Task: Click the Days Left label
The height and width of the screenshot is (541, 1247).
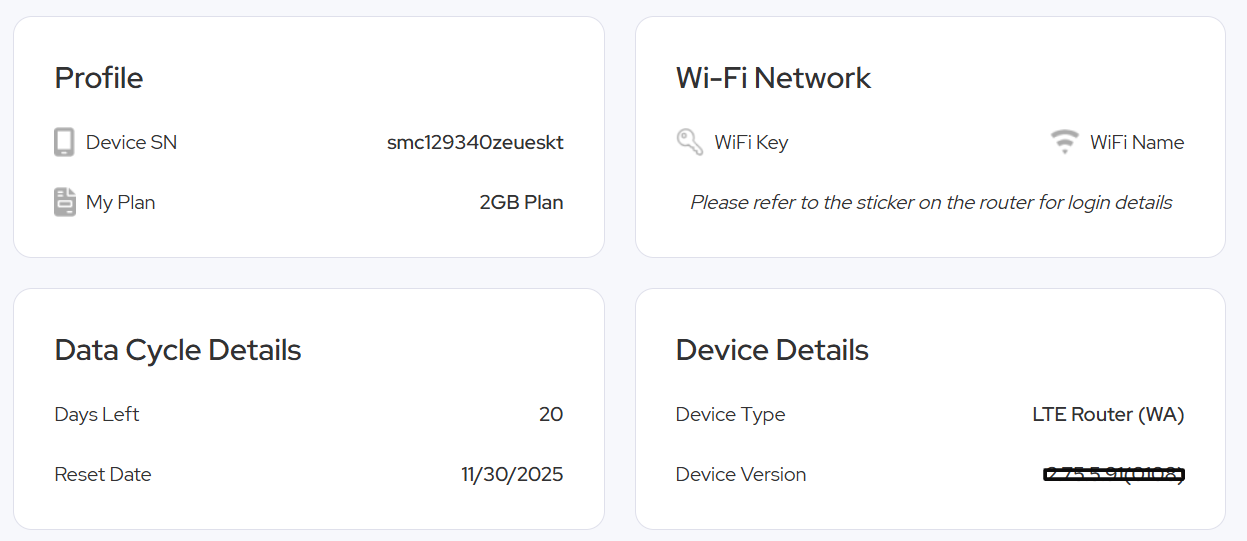Action: point(97,414)
